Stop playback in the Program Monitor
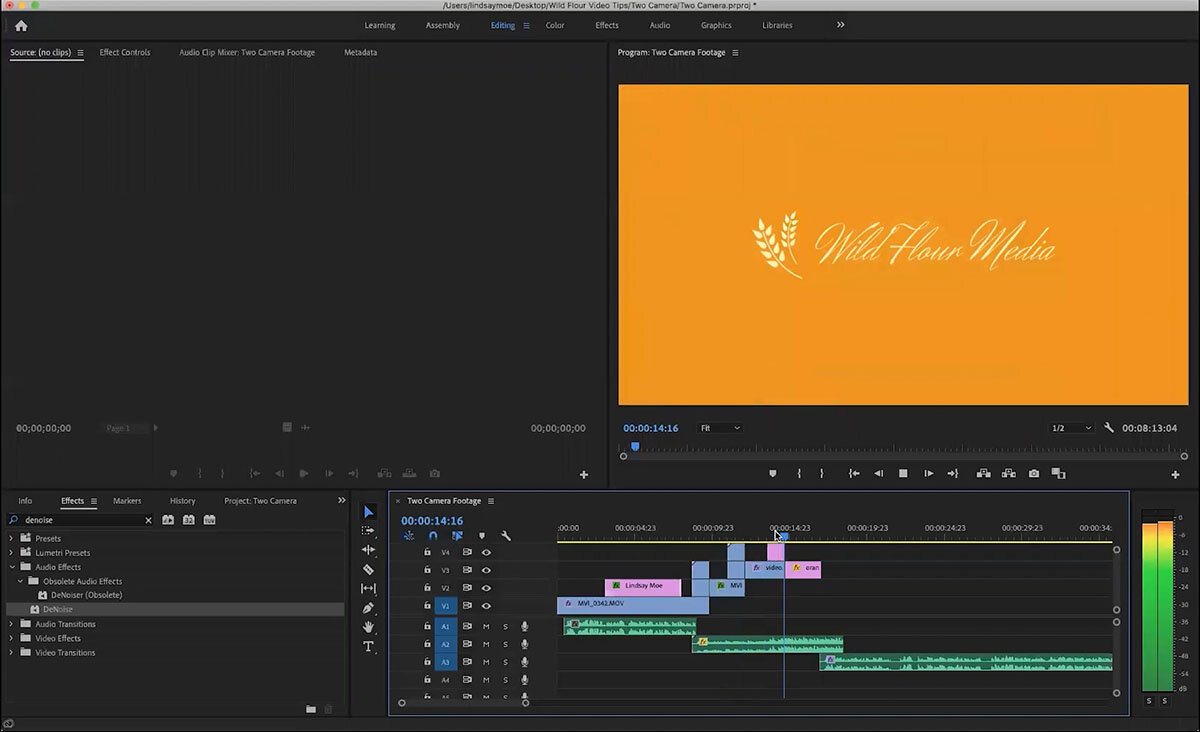Viewport: 1200px width, 732px height. click(x=903, y=474)
